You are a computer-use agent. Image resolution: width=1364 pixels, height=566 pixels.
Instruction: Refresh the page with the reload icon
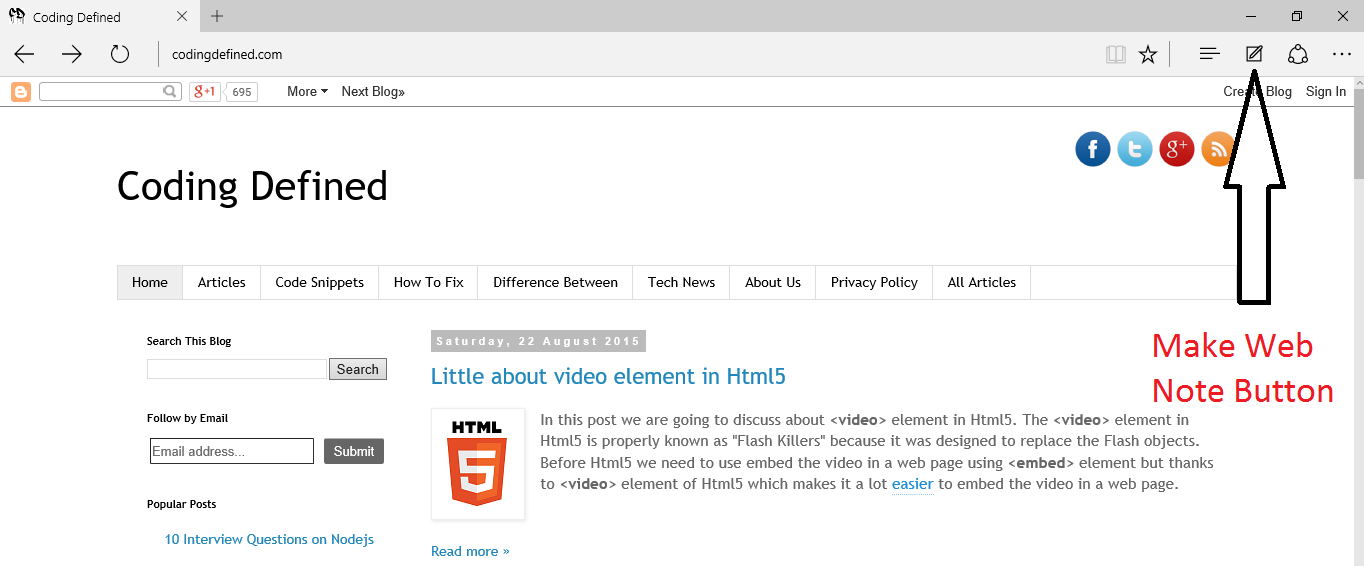coord(120,54)
